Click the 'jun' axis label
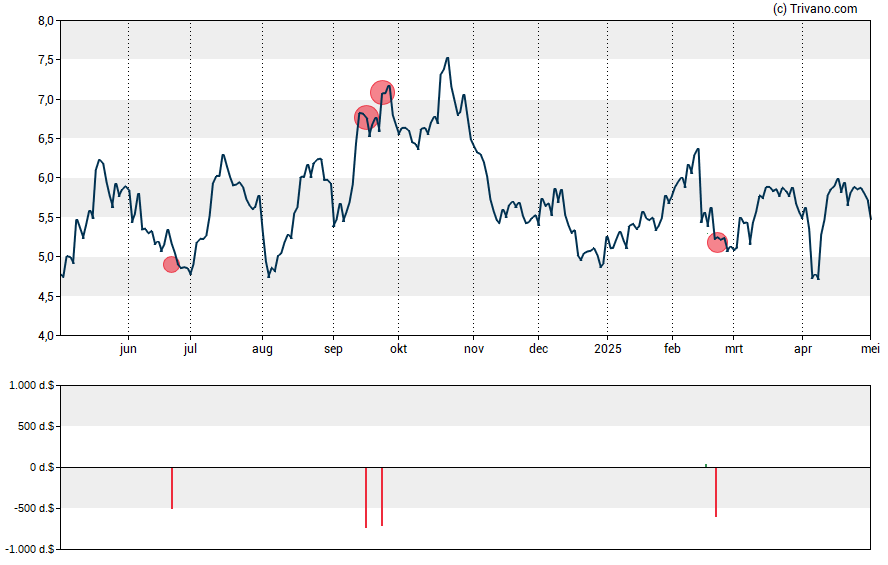 (128, 349)
